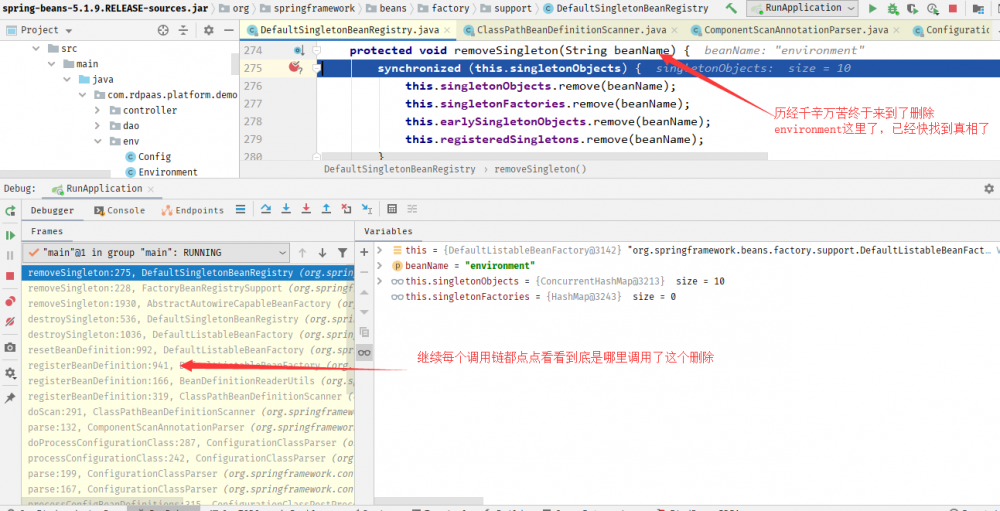The width and height of the screenshot is (1000, 511).
Task: Open the Endpoints tab in Debug
Action: coord(193,211)
